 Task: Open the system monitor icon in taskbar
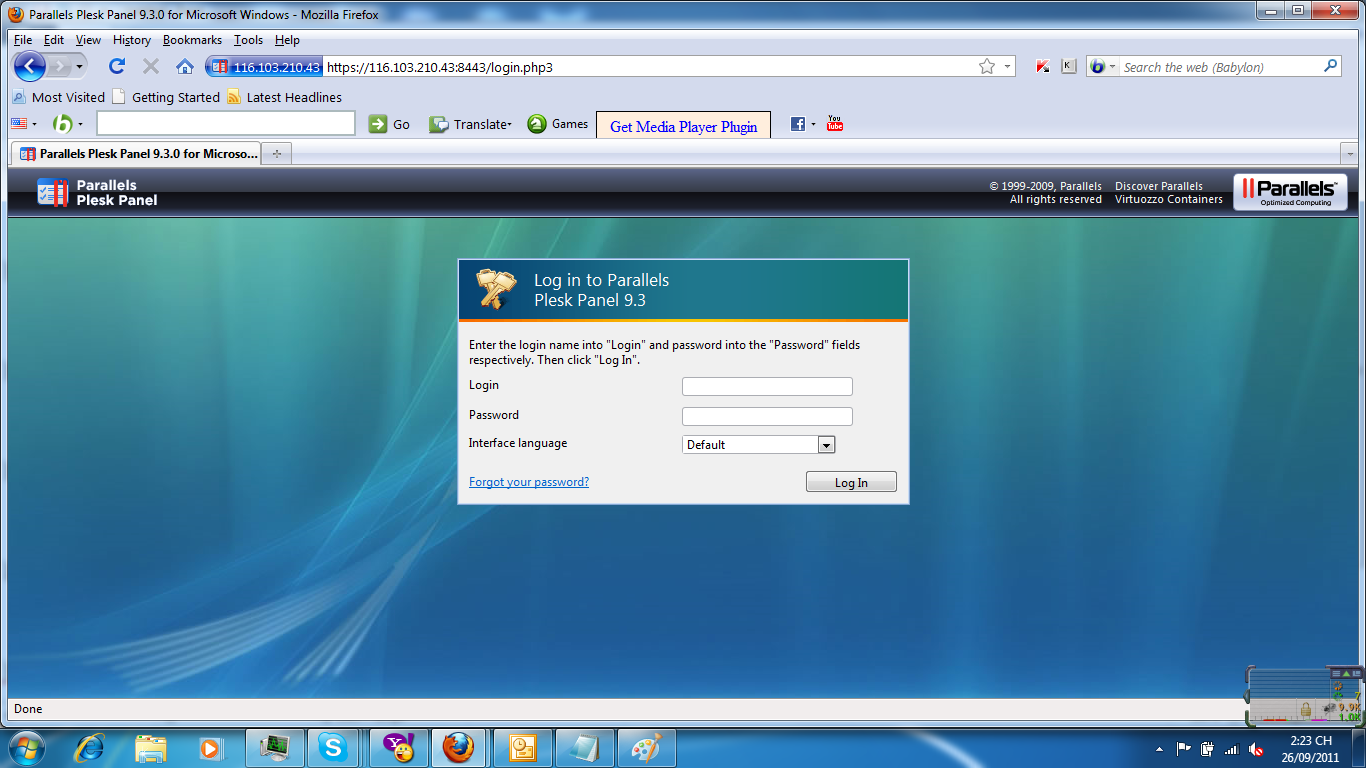(x=275, y=747)
